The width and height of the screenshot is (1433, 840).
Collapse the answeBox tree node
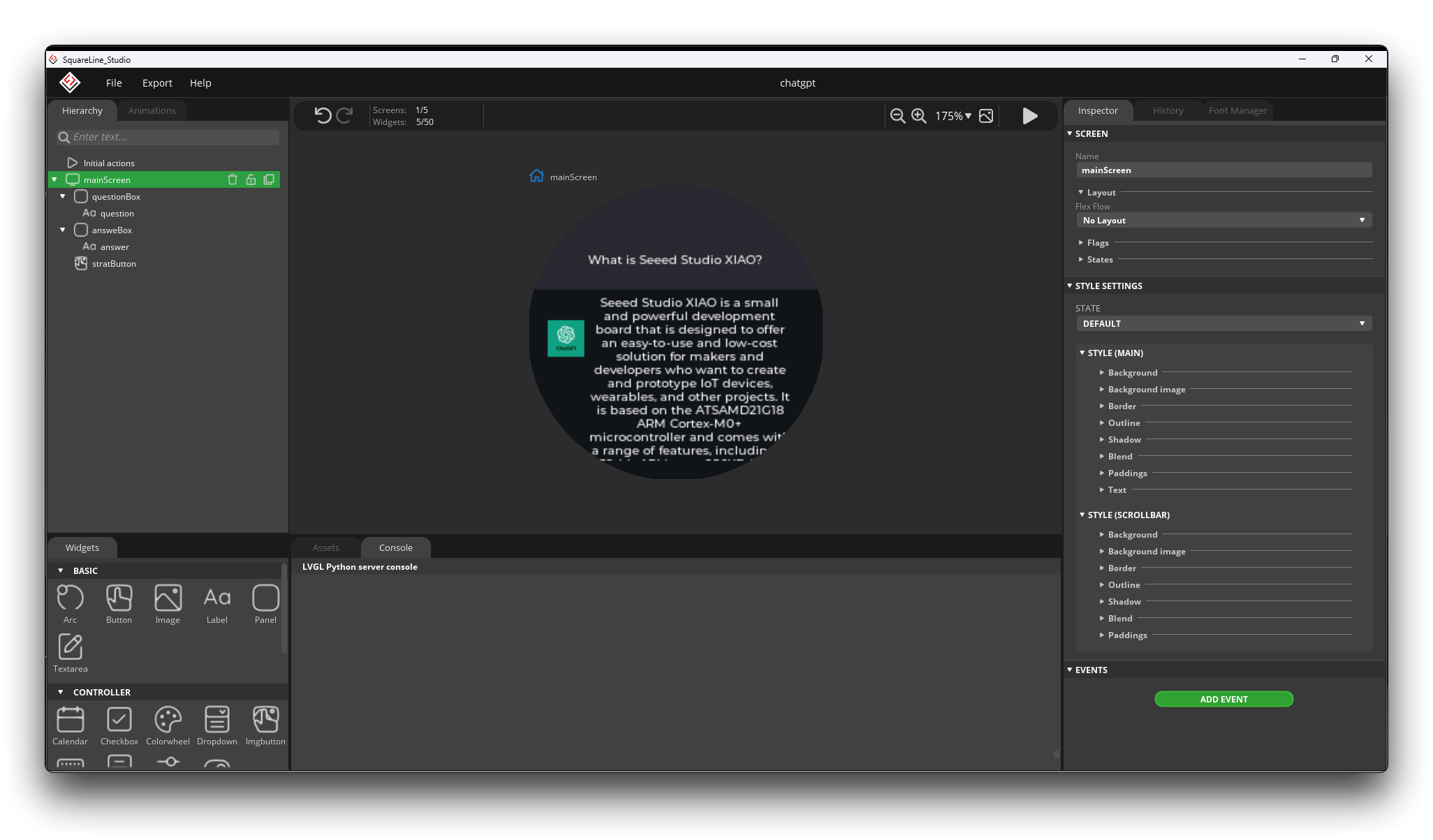point(63,230)
